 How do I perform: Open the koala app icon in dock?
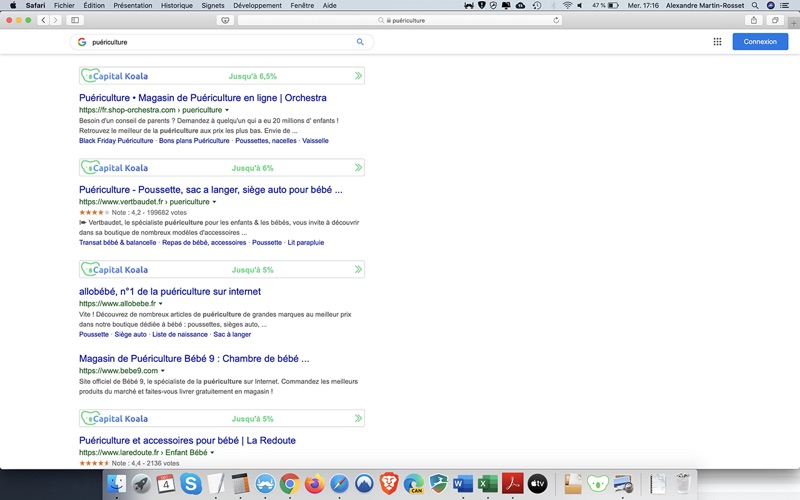597,483
